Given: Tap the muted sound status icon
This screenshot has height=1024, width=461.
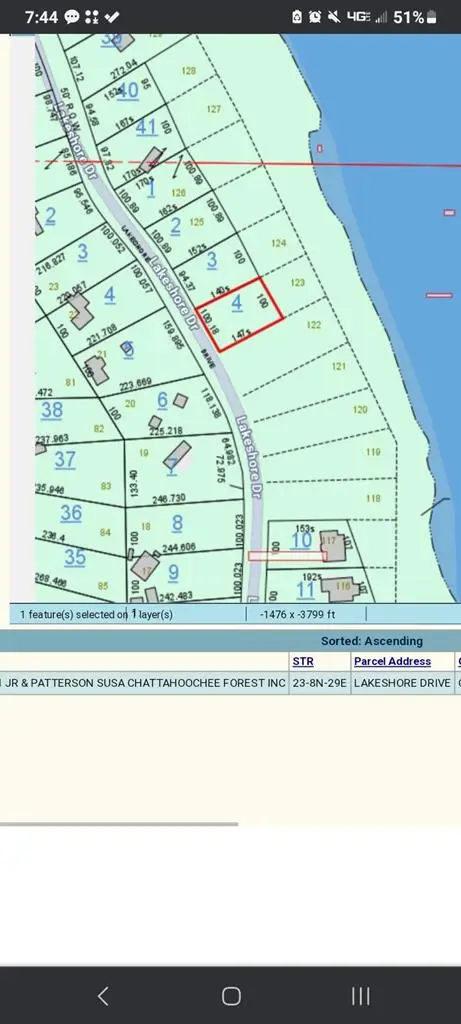Looking at the screenshot, I should tap(335, 17).
